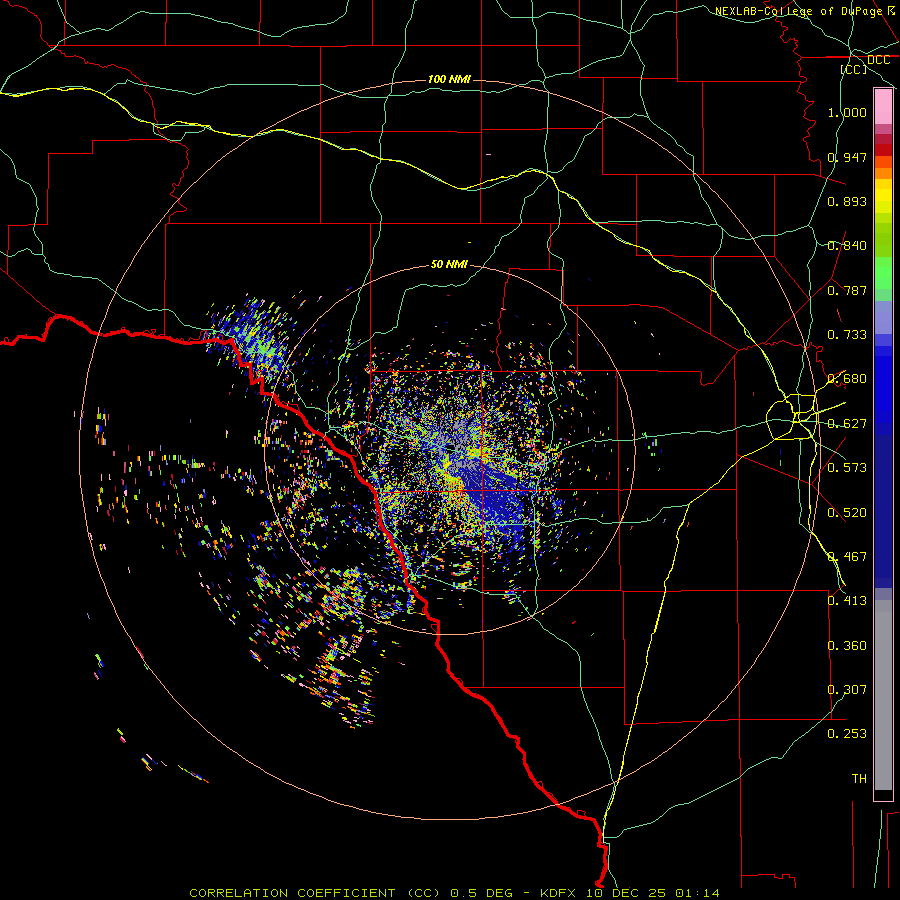
Task: Click the 0.787 scale value
Action: (847, 290)
